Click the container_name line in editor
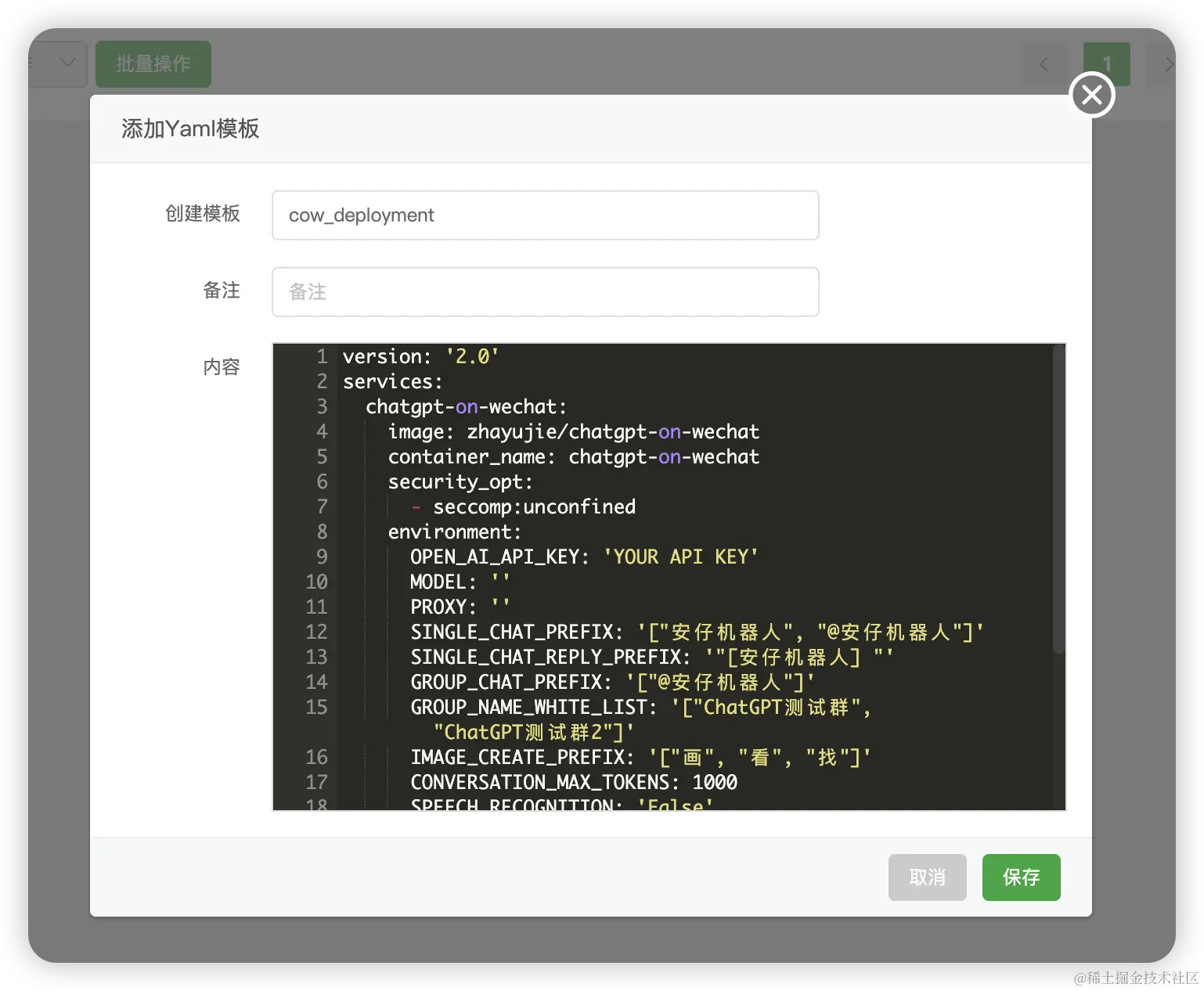 (x=574, y=457)
